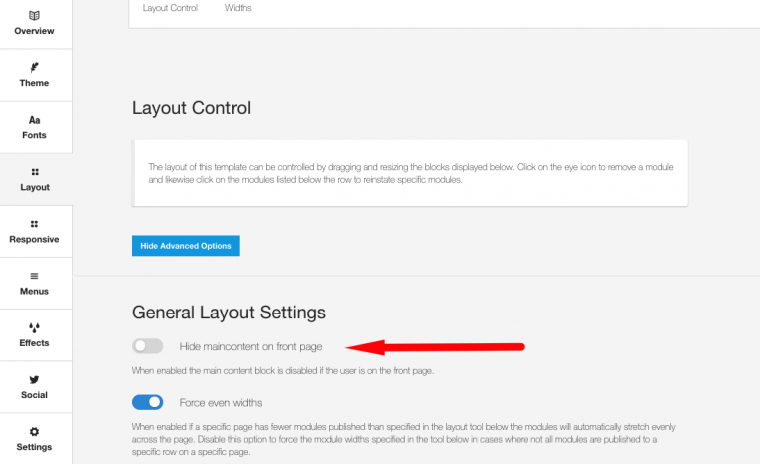Switch to the Layout Control tab

click(170, 8)
